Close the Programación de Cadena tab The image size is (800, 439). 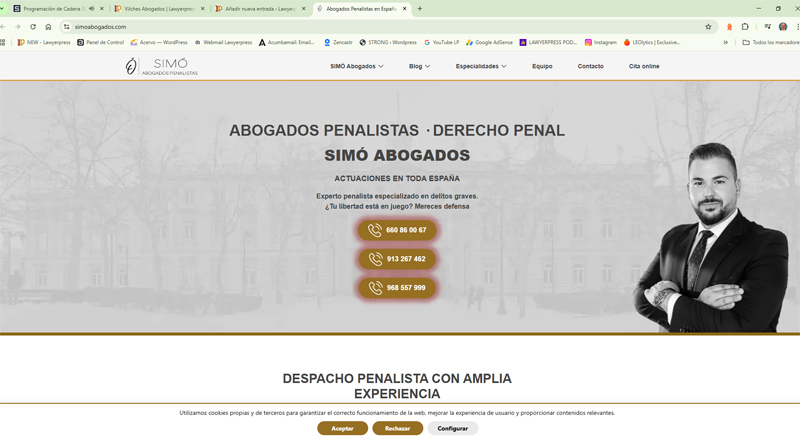click(x=102, y=9)
